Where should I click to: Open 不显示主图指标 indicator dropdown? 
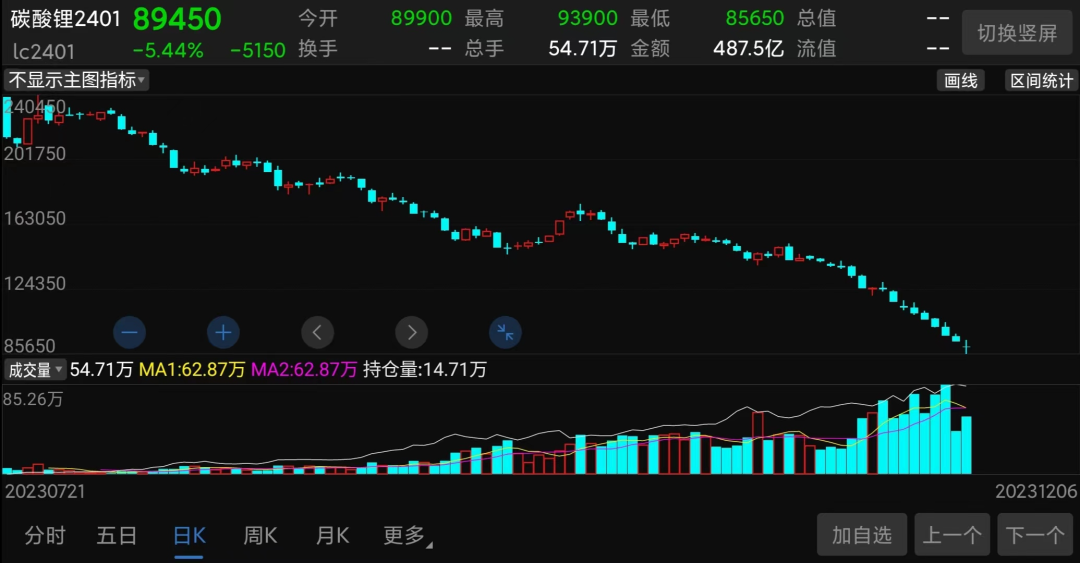[76, 80]
